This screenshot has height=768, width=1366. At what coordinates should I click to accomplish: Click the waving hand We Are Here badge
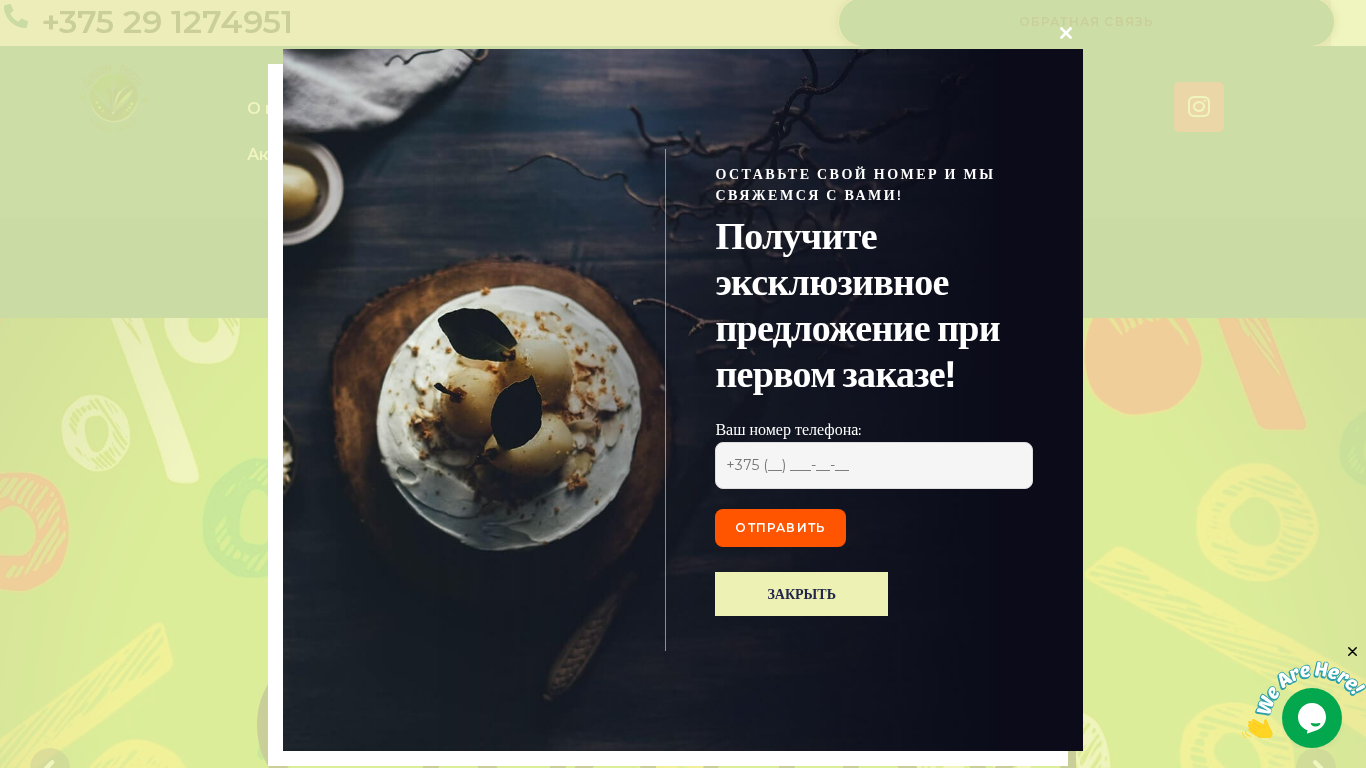pyautogui.click(x=1302, y=697)
